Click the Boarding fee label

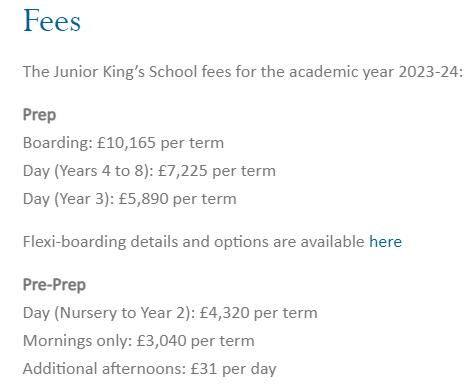pyautogui.click(x=58, y=143)
